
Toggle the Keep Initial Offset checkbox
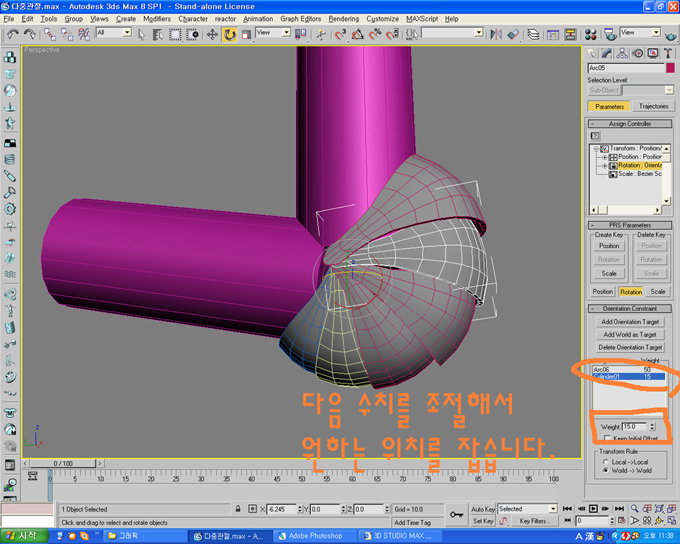[x=606, y=438]
